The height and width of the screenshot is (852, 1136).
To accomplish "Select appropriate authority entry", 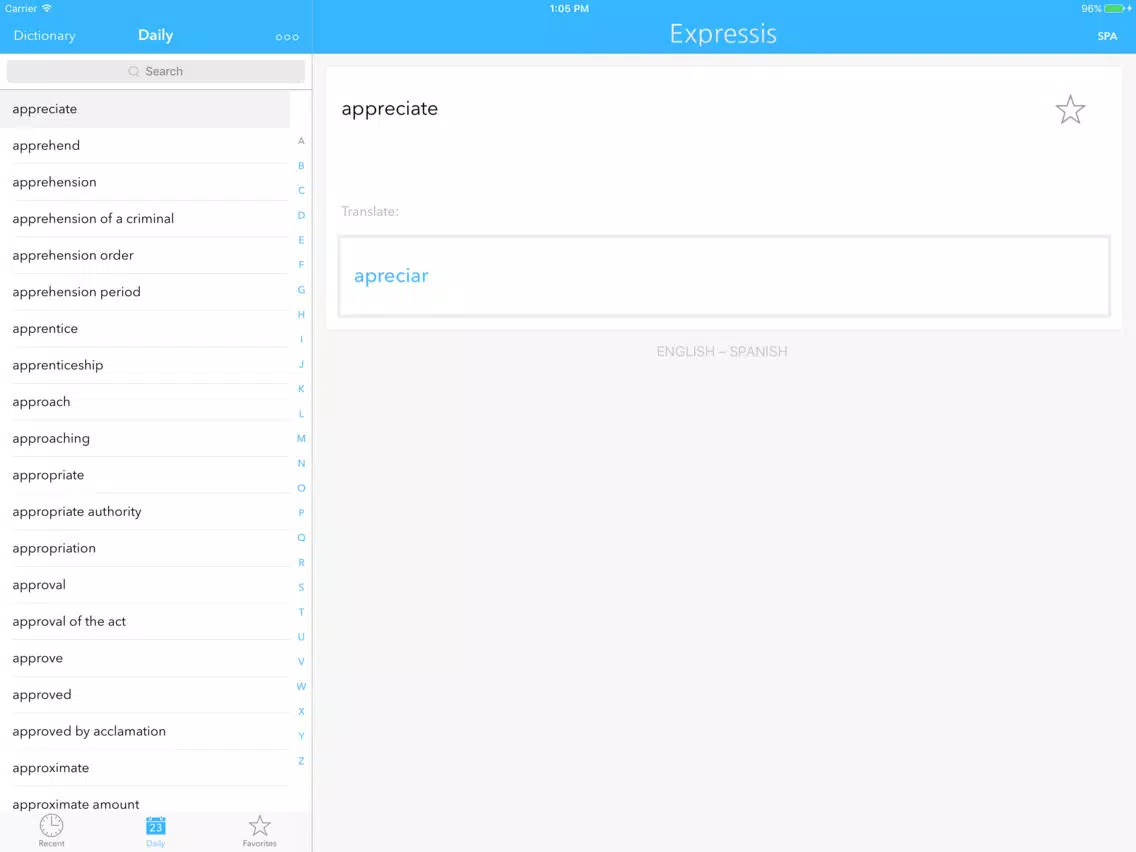I will click(145, 511).
